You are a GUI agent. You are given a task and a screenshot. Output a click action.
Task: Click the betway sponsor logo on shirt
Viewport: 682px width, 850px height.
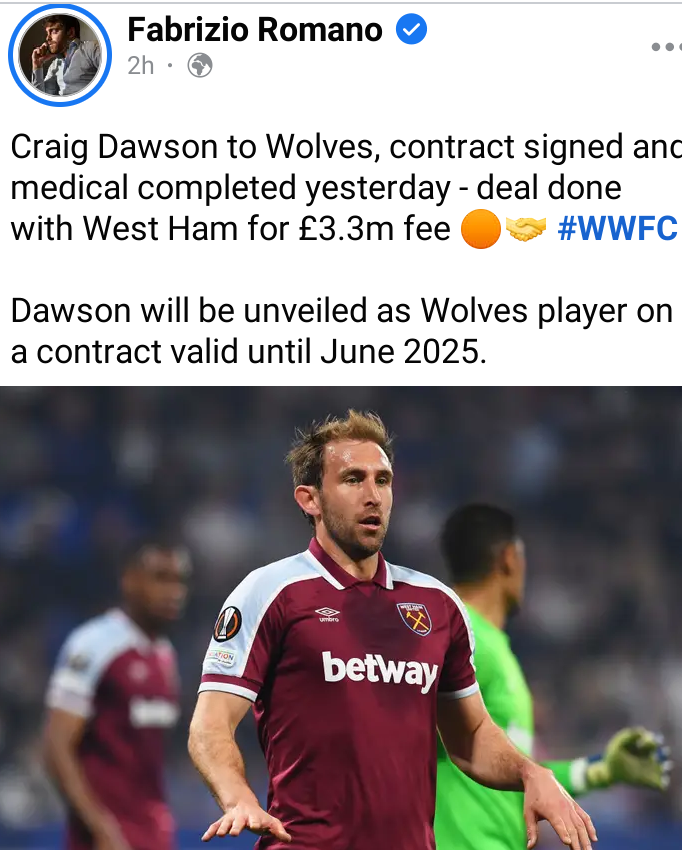point(380,671)
